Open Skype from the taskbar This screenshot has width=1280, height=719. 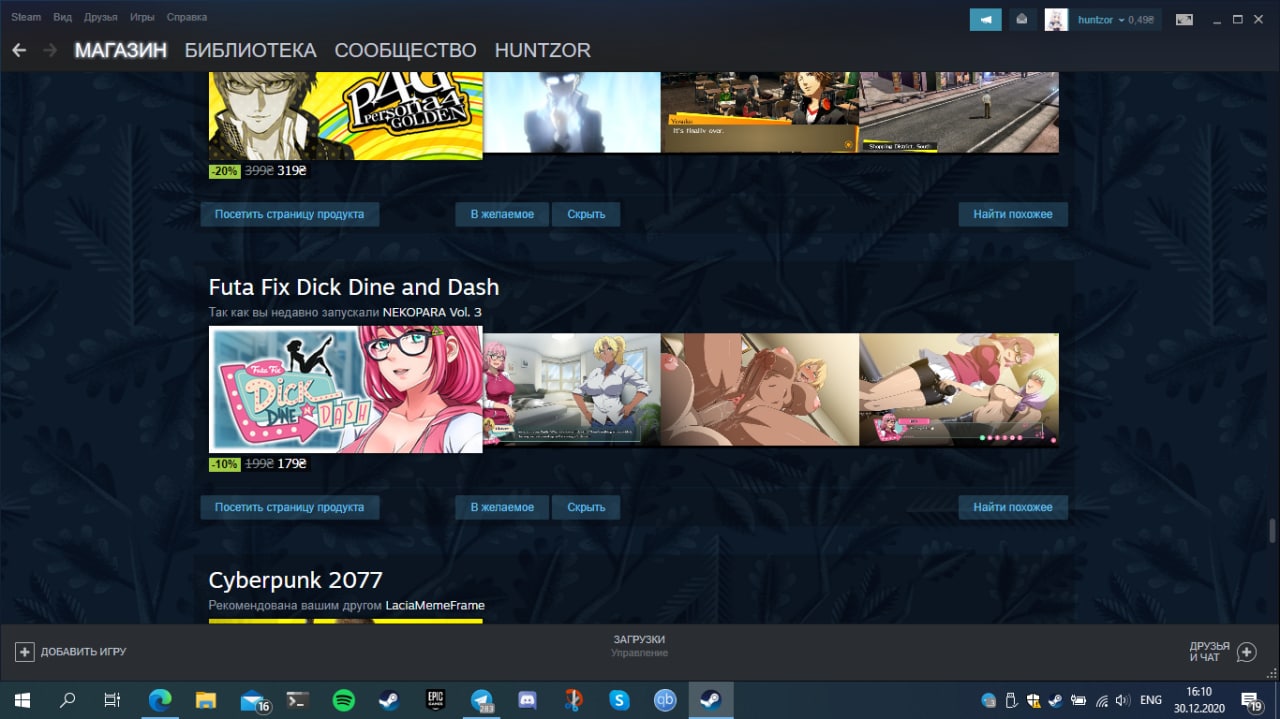pos(619,700)
